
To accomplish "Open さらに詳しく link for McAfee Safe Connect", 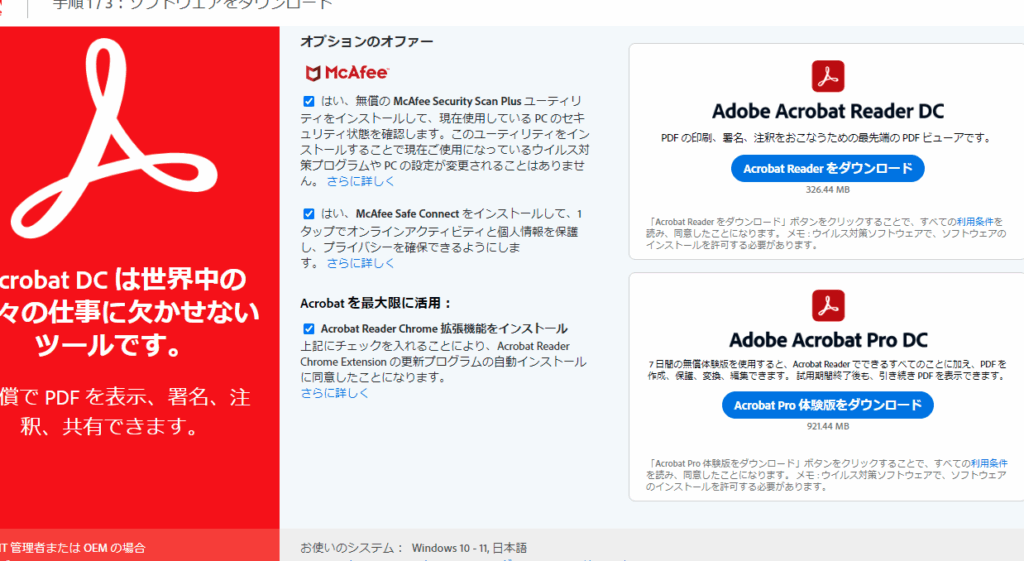I will [361, 264].
